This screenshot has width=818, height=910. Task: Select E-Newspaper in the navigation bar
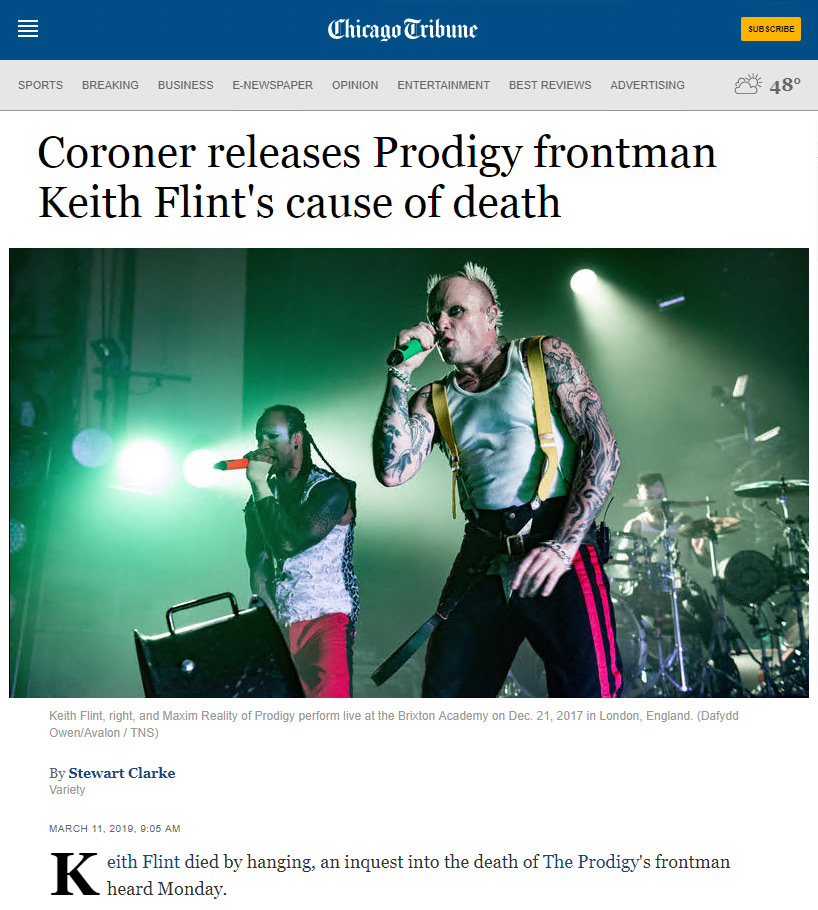tap(272, 85)
